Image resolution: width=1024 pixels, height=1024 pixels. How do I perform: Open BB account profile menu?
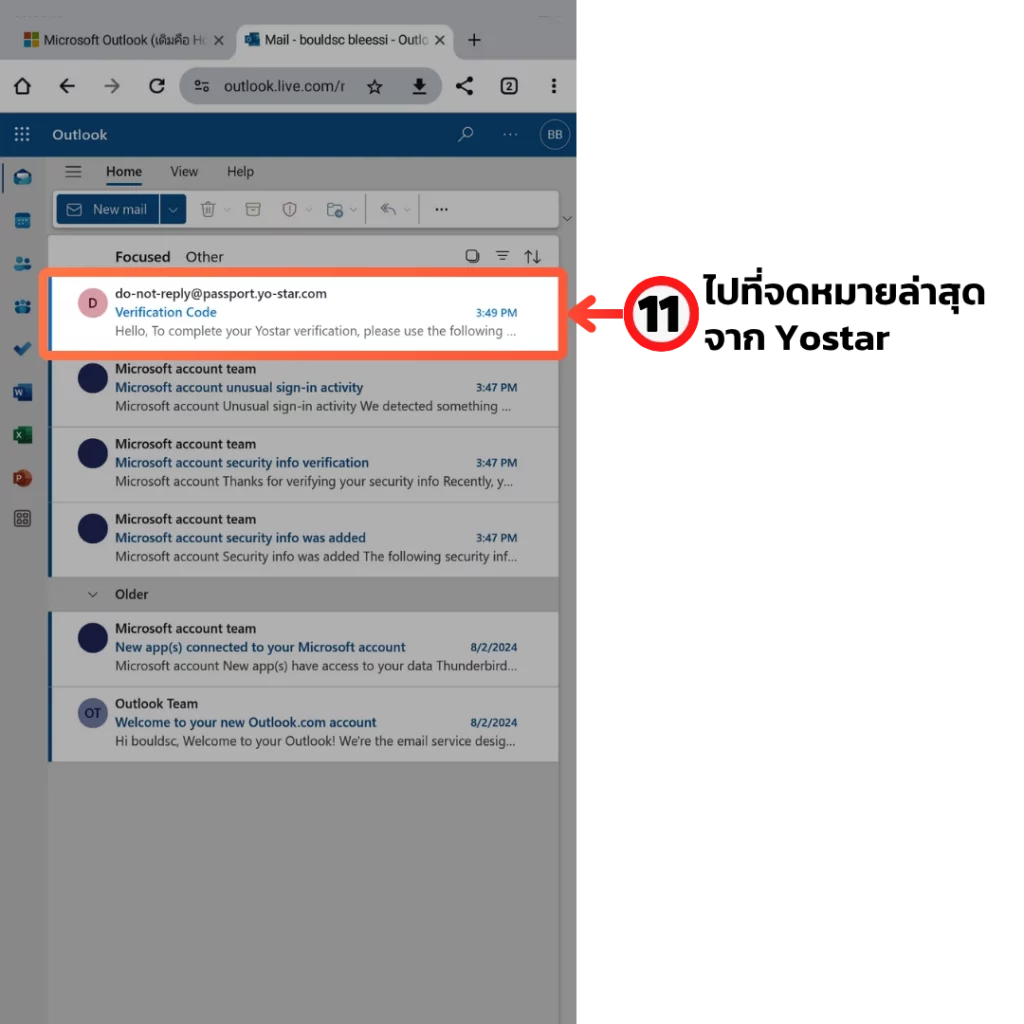click(x=554, y=135)
